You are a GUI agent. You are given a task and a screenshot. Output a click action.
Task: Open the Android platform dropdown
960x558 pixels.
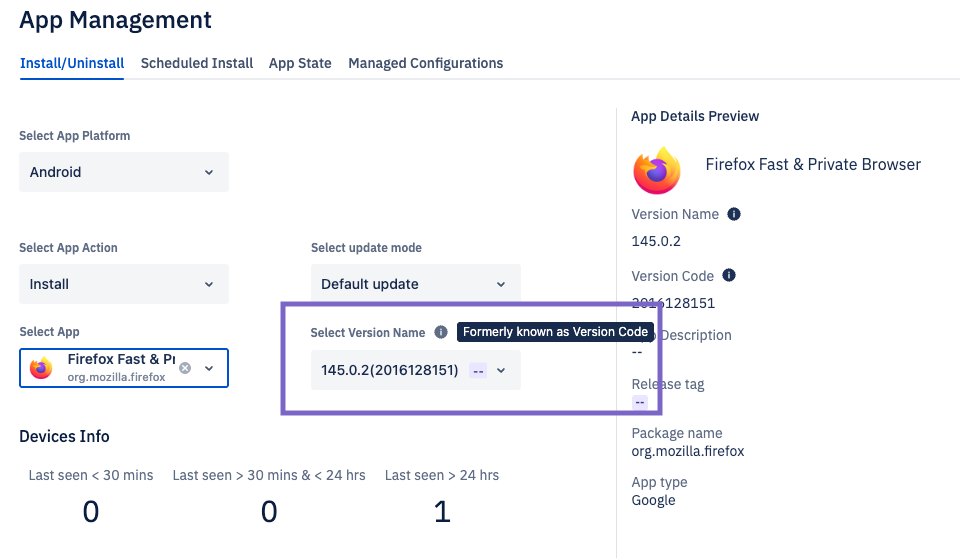[124, 172]
